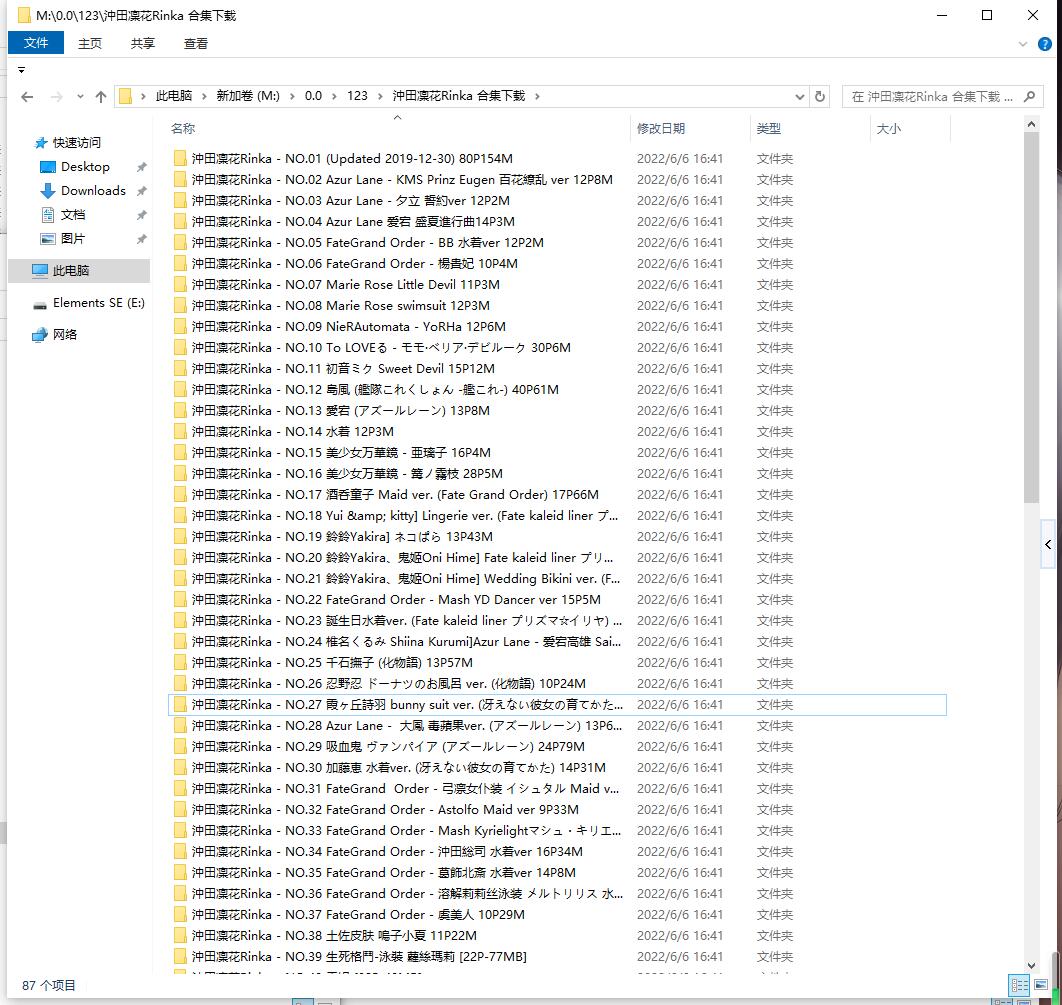Sort files by the 名称 column header

[182, 129]
